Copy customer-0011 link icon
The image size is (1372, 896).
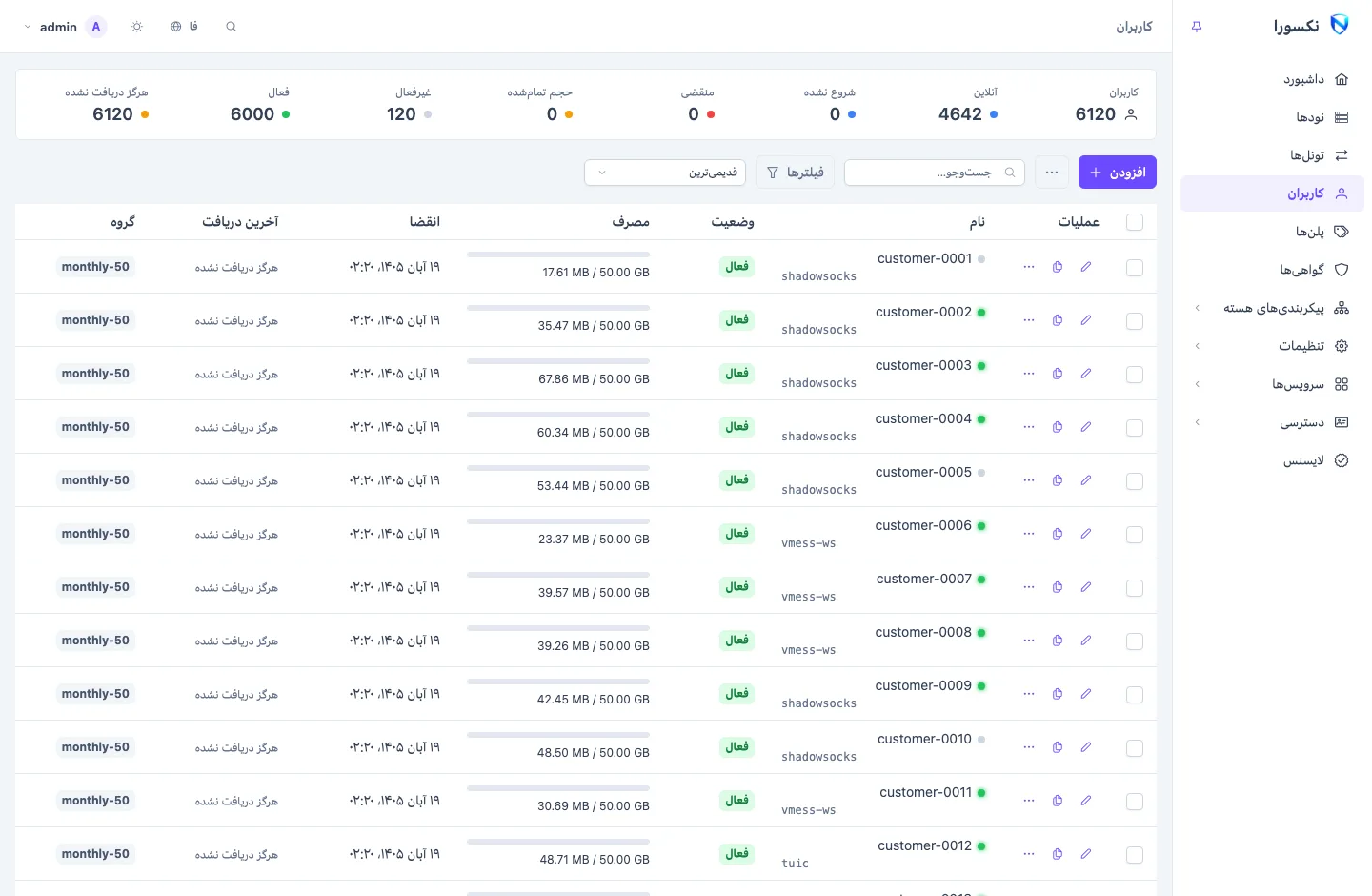(1058, 801)
